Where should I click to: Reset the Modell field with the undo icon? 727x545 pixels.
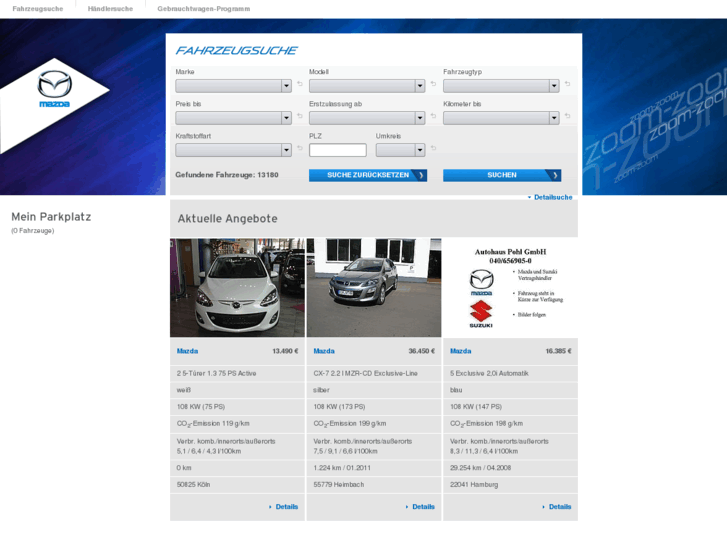(433, 84)
